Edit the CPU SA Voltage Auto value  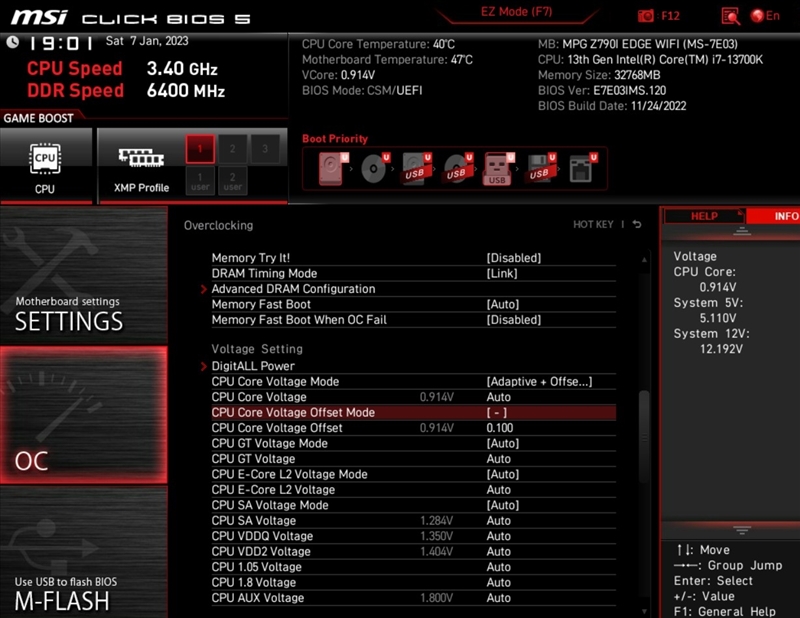[498, 521]
